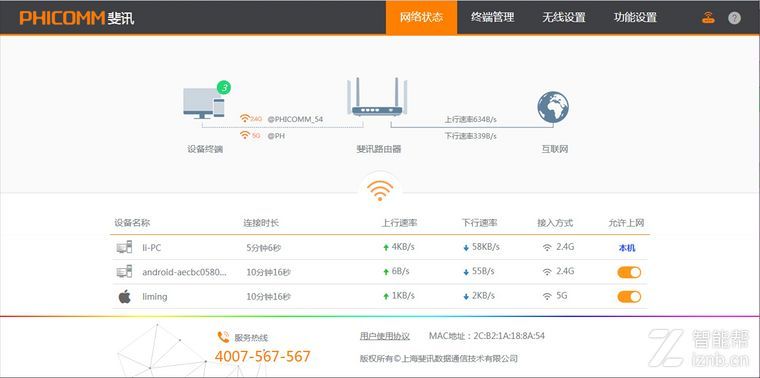Click the Wi-Fi signal icon in liming row
This screenshot has width=760, height=378.
(547, 296)
